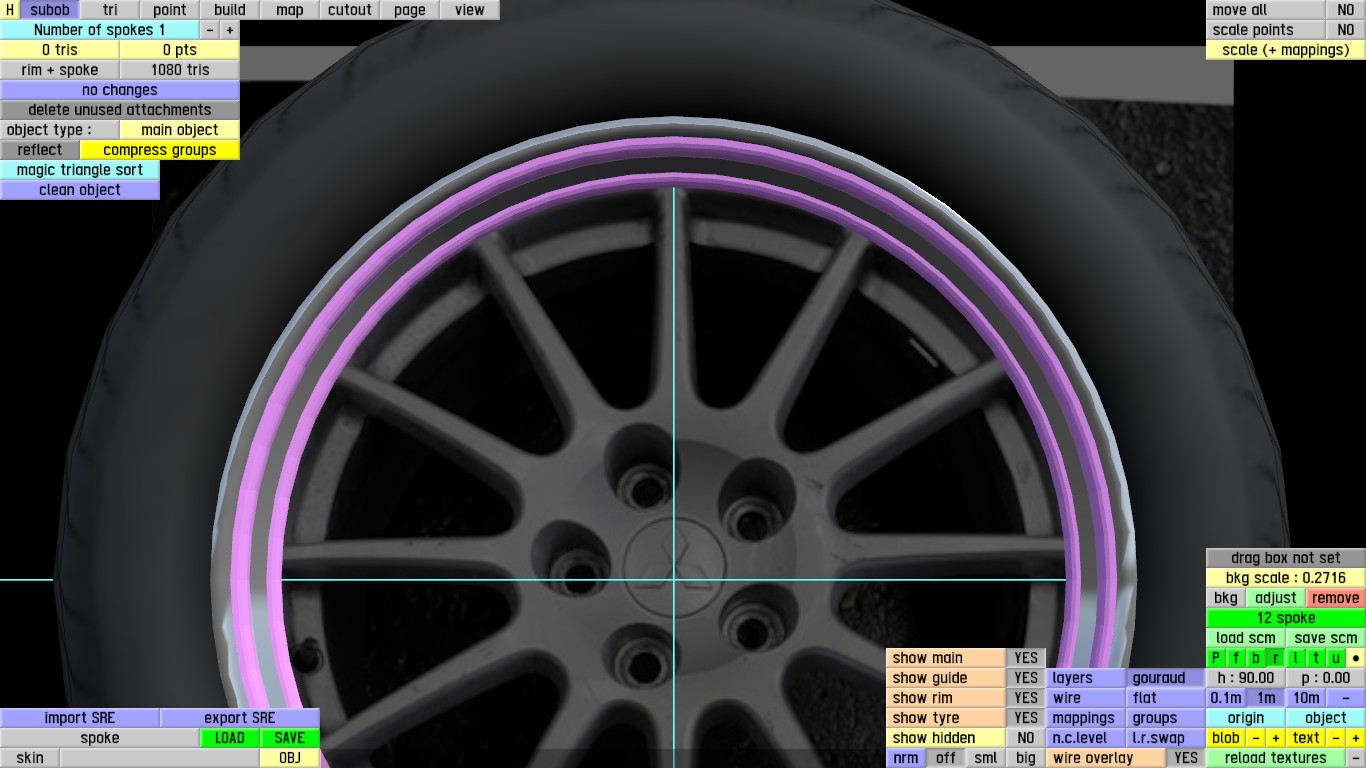Run magic triangle sort
1366x768 pixels.
(80, 170)
